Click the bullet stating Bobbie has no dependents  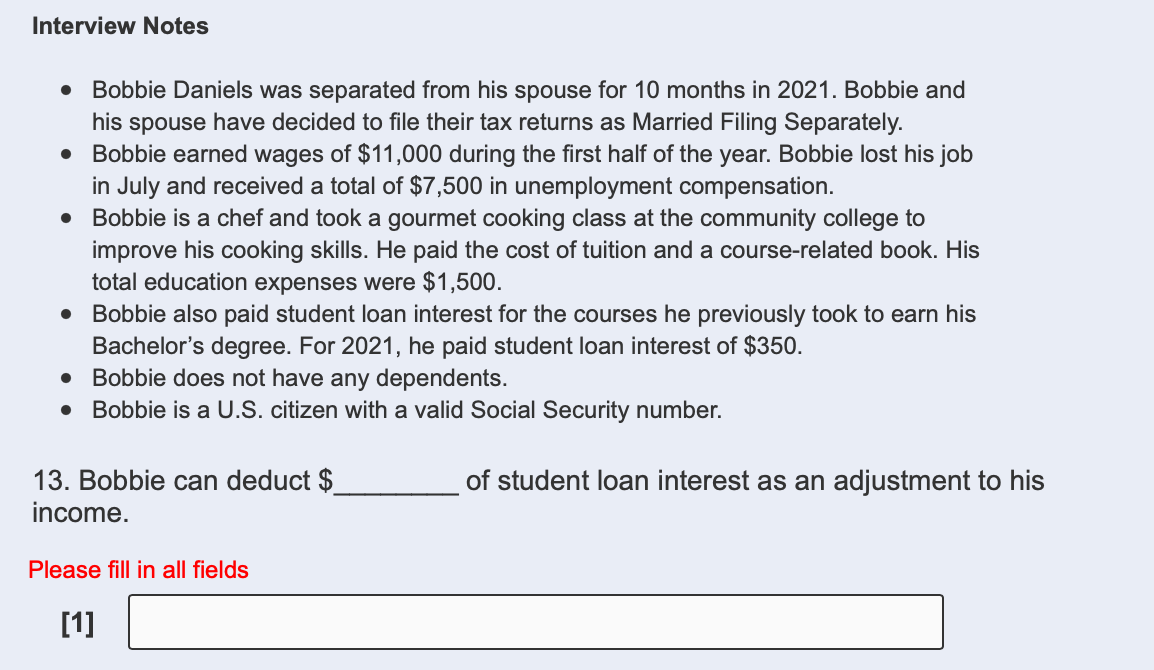300,378
